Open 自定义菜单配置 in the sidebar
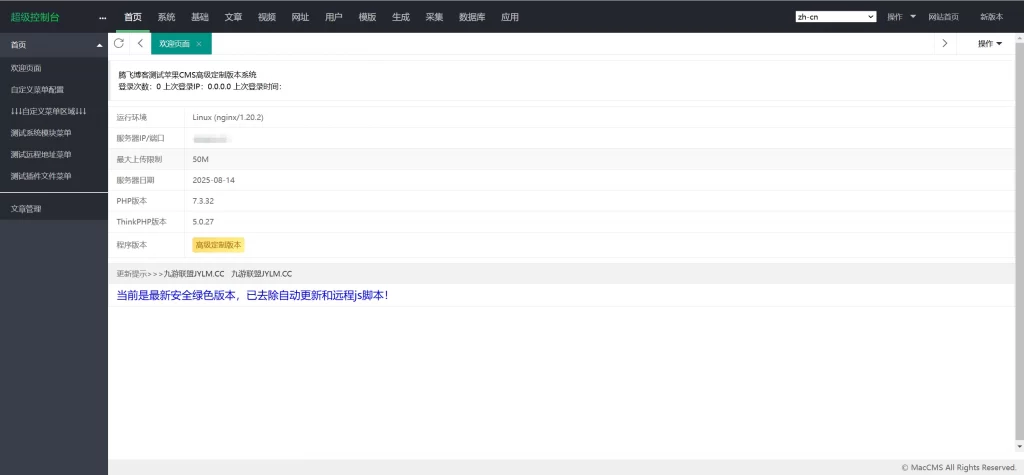The width and height of the screenshot is (1024, 475). [37, 90]
